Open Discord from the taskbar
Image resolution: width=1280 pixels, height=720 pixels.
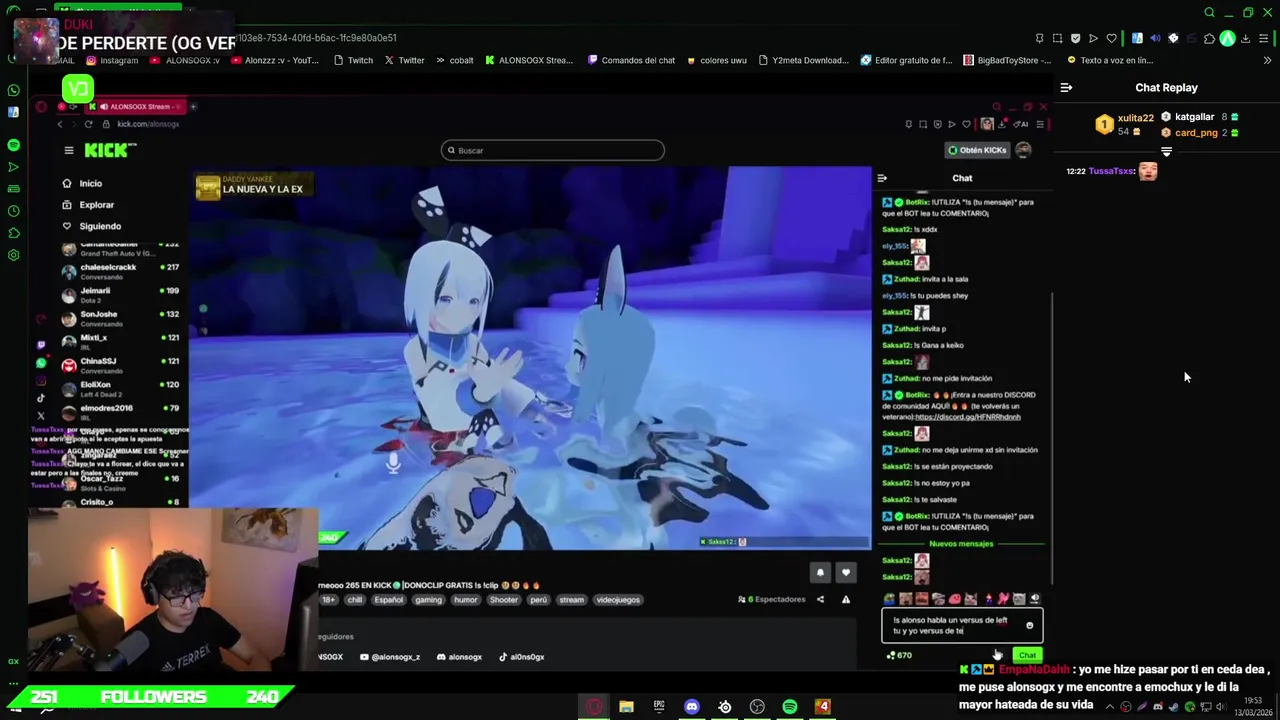coord(691,707)
